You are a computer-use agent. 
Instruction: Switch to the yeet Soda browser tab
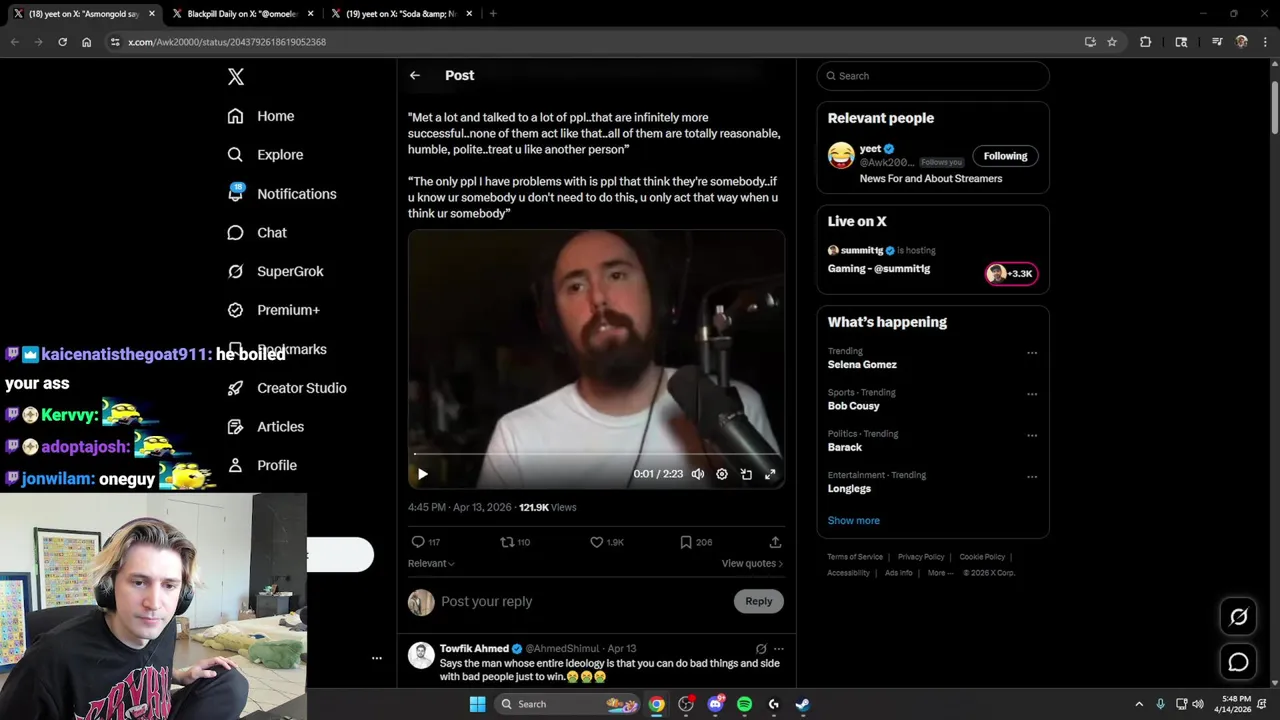400,14
